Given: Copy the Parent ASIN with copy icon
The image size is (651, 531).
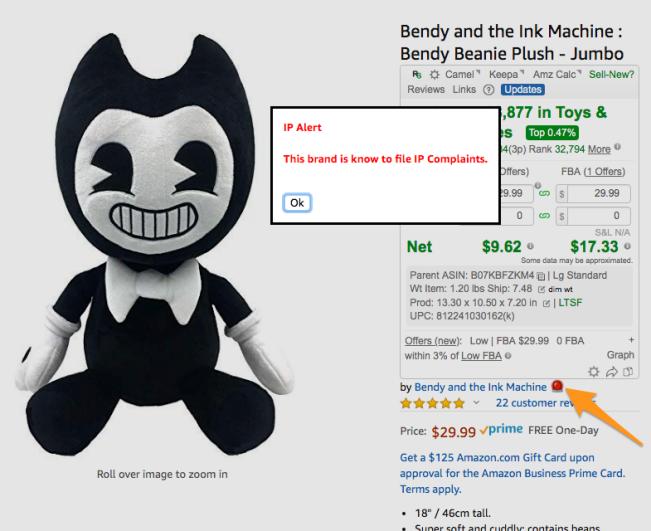Looking at the screenshot, I should [x=541, y=276].
